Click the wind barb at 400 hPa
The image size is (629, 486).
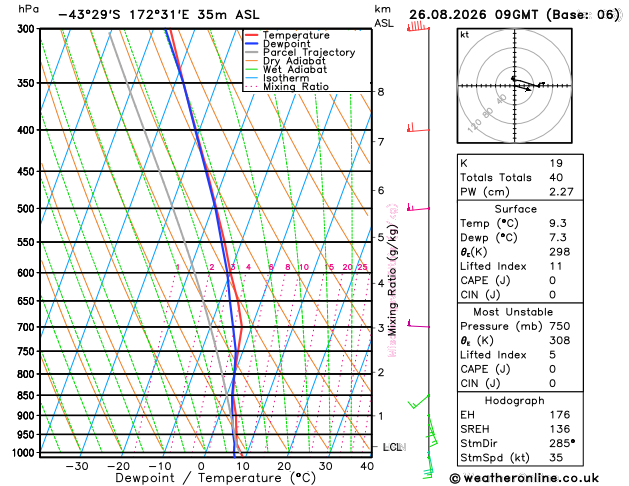click(x=418, y=128)
